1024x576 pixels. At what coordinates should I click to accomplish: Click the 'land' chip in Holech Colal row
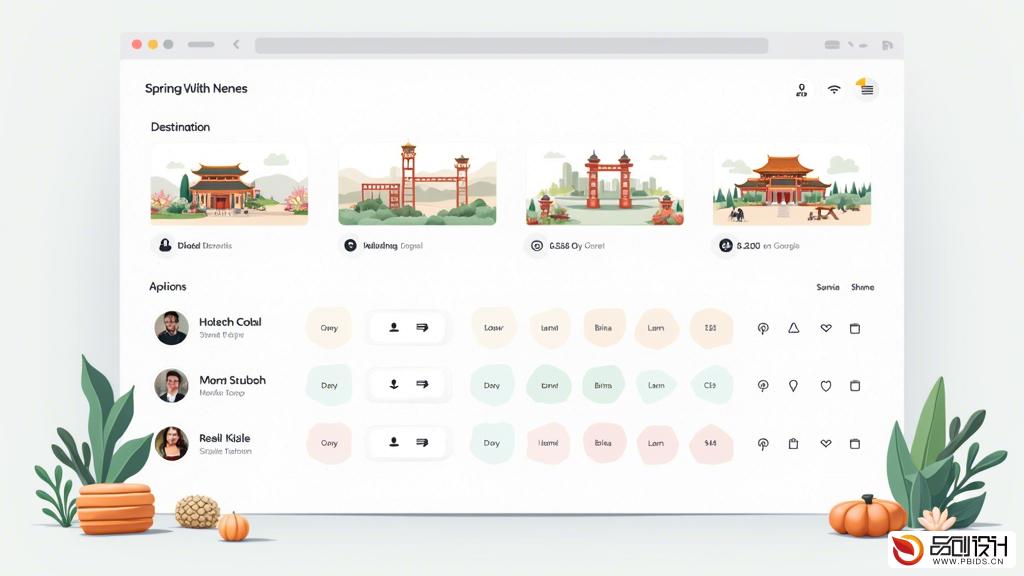[x=549, y=327]
